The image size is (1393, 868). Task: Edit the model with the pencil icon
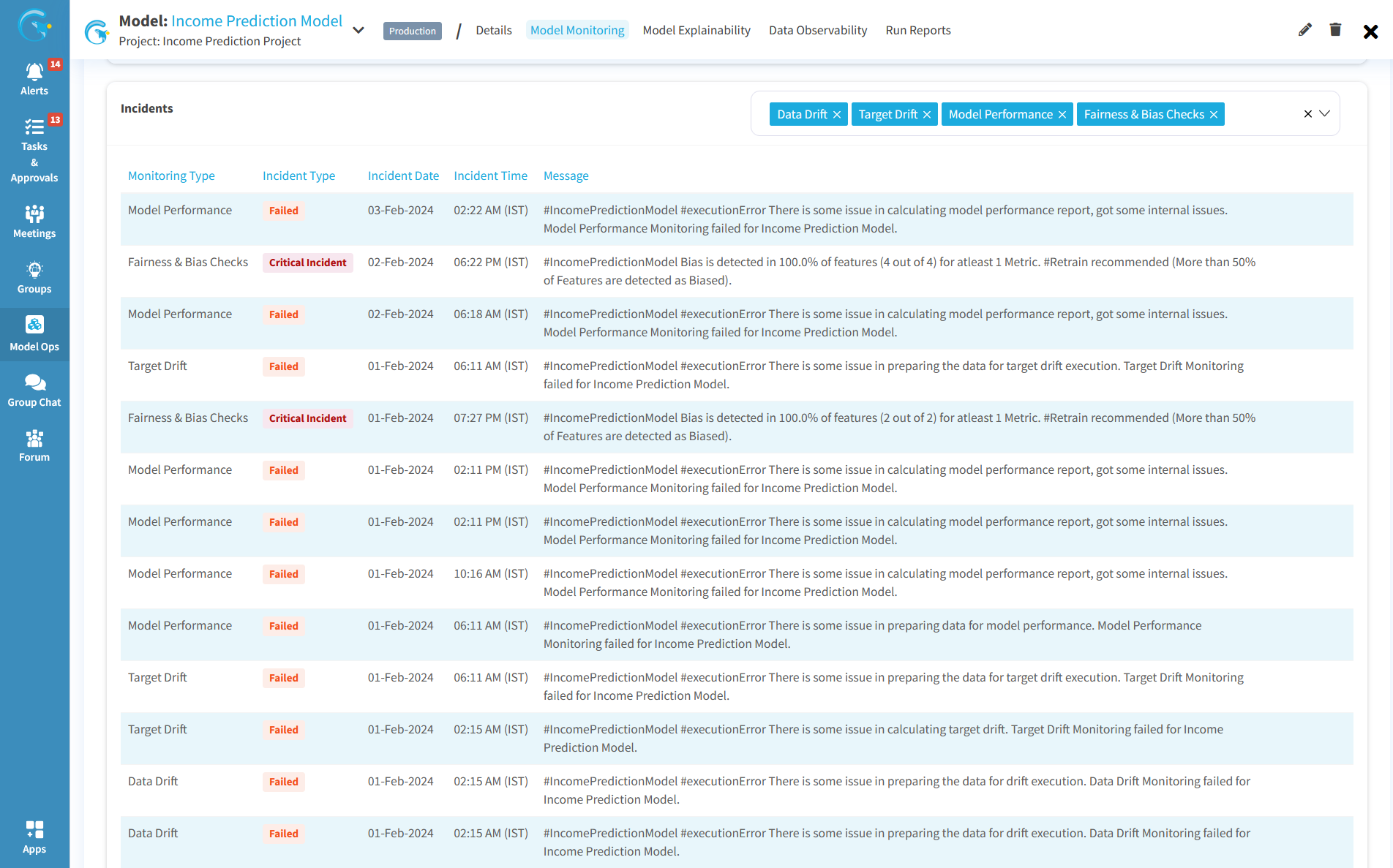click(1304, 30)
